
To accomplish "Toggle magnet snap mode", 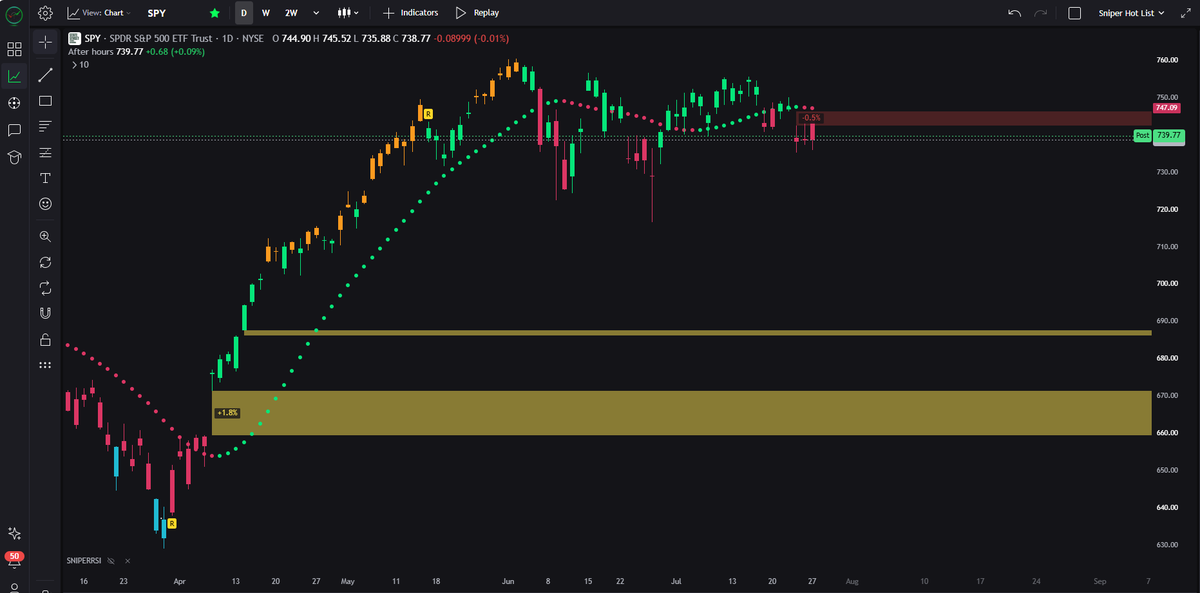I will tap(45, 313).
